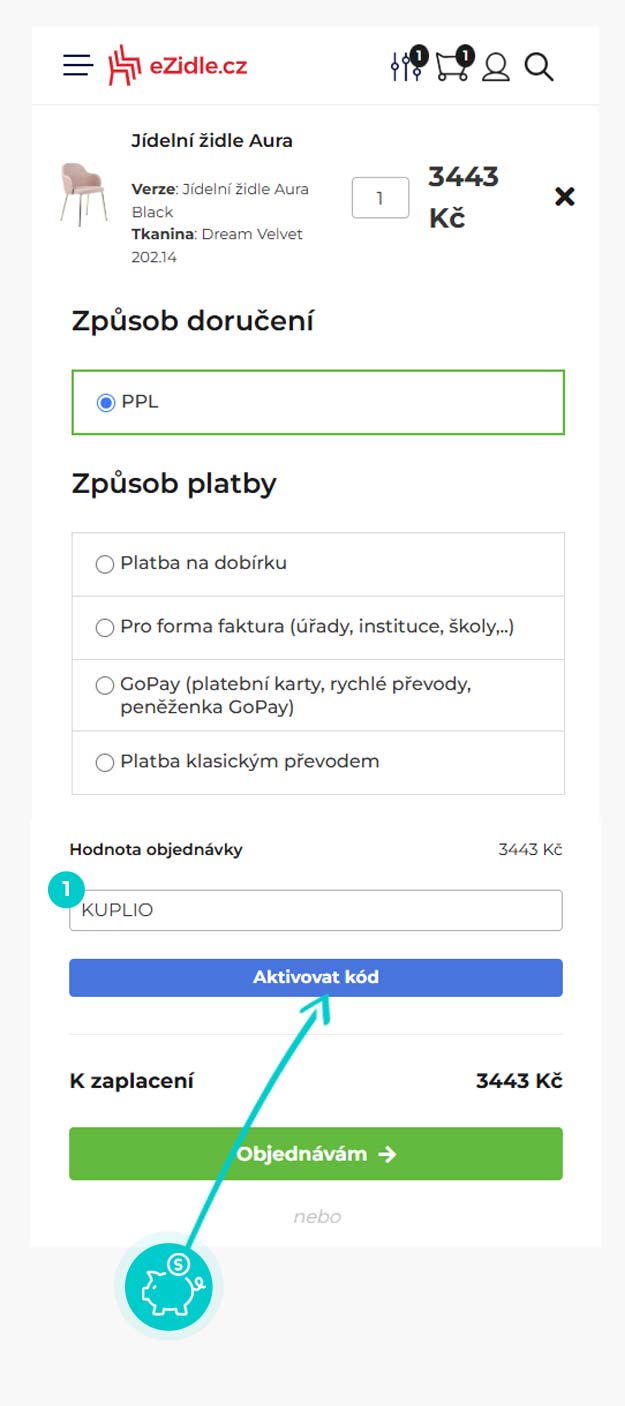Open the Jídelní židle Aura product title
The image size is (625, 1406).
(x=212, y=141)
